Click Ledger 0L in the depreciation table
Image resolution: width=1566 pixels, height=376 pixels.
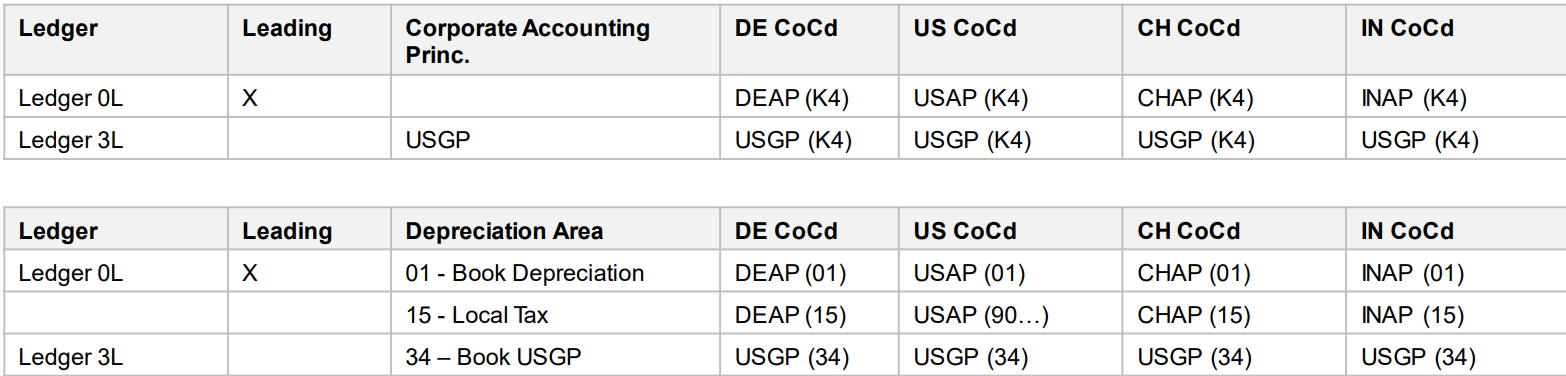pos(71,273)
